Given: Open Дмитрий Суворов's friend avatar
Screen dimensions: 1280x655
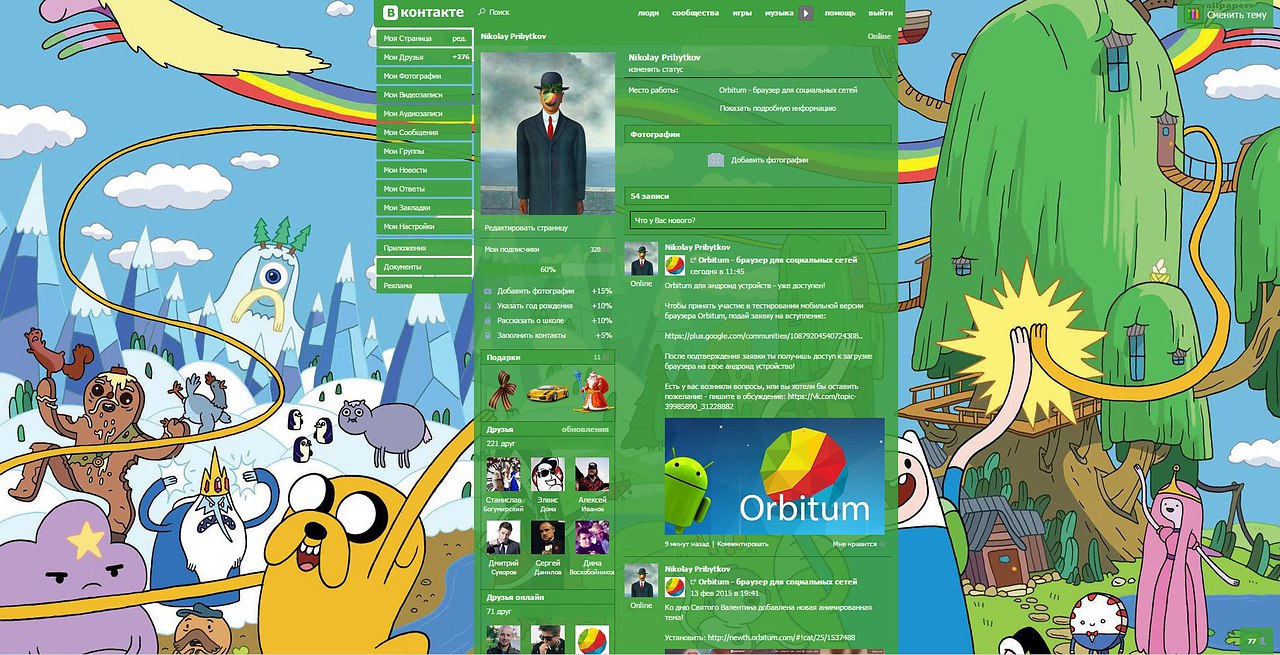Looking at the screenshot, I should 503,537.
